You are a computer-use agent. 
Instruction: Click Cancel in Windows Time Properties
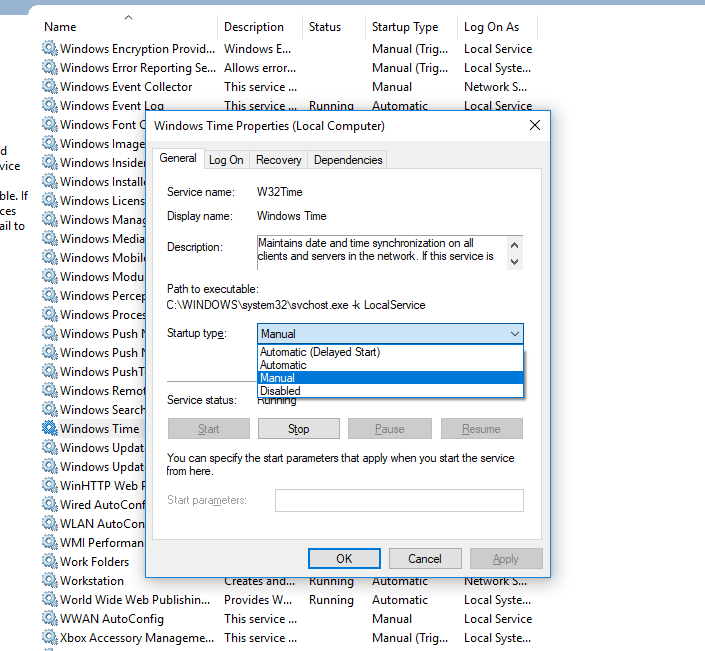(425, 559)
